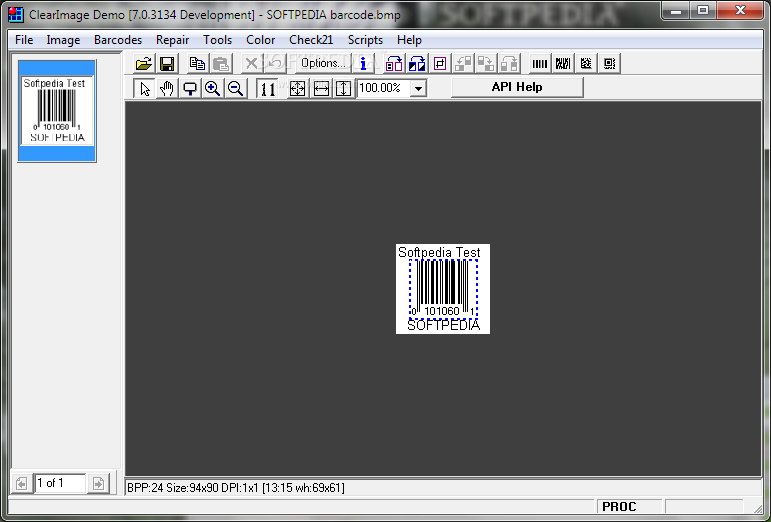771x522 pixels.
Task: Set zoom to actual size 1:1
Action: [267, 88]
